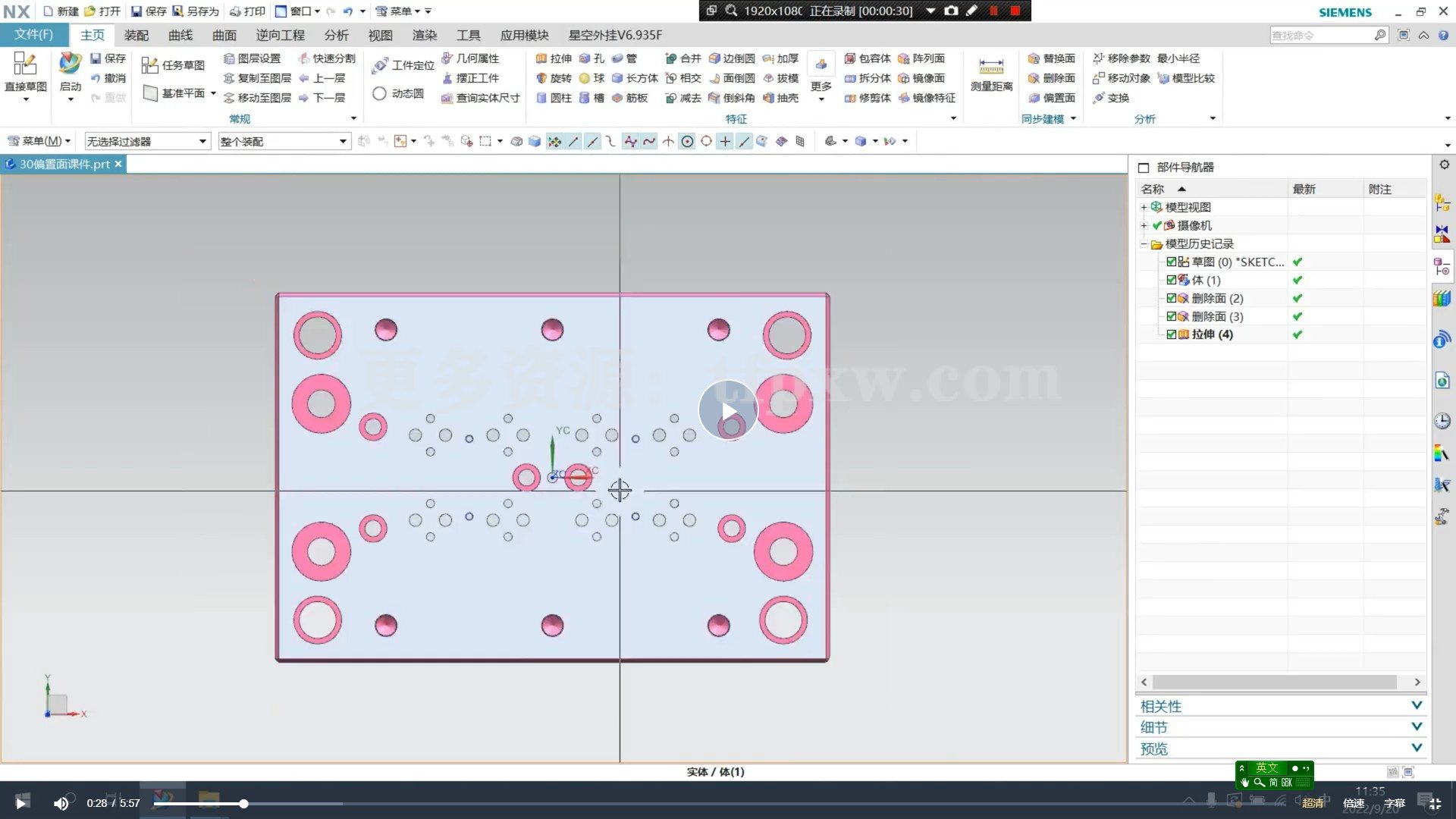Uncheck the 拉伸 (4) feature checkbox
This screenshot has height=819, width=1456.
tap(1171, 334)
